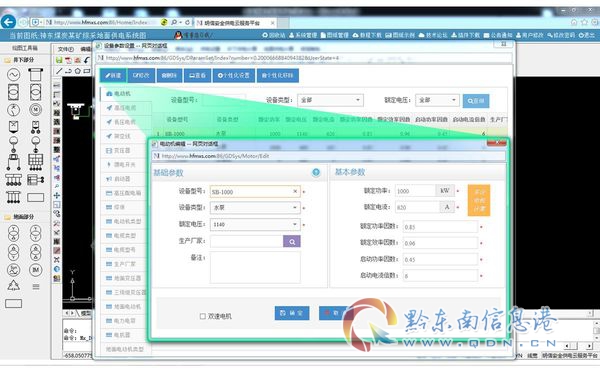The width and height of the screenshot is (600, 375).
Task: Pick the plain rectangle symbol in 井下部分
Action: tap(36, 197)
